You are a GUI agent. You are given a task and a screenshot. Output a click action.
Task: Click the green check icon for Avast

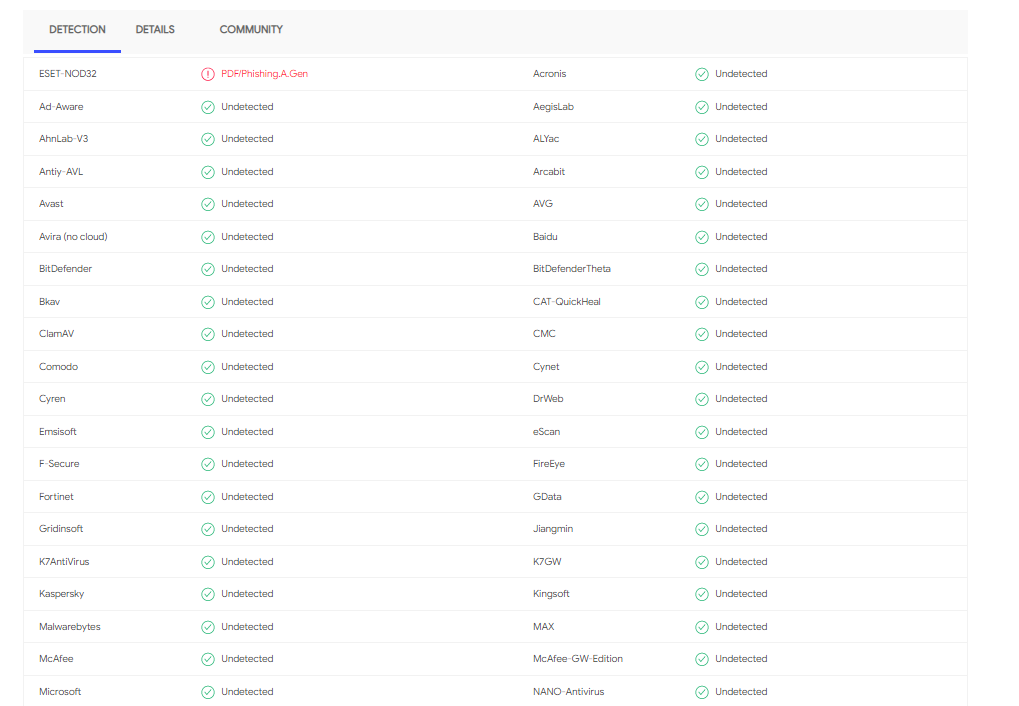click(x=207, y=204)
